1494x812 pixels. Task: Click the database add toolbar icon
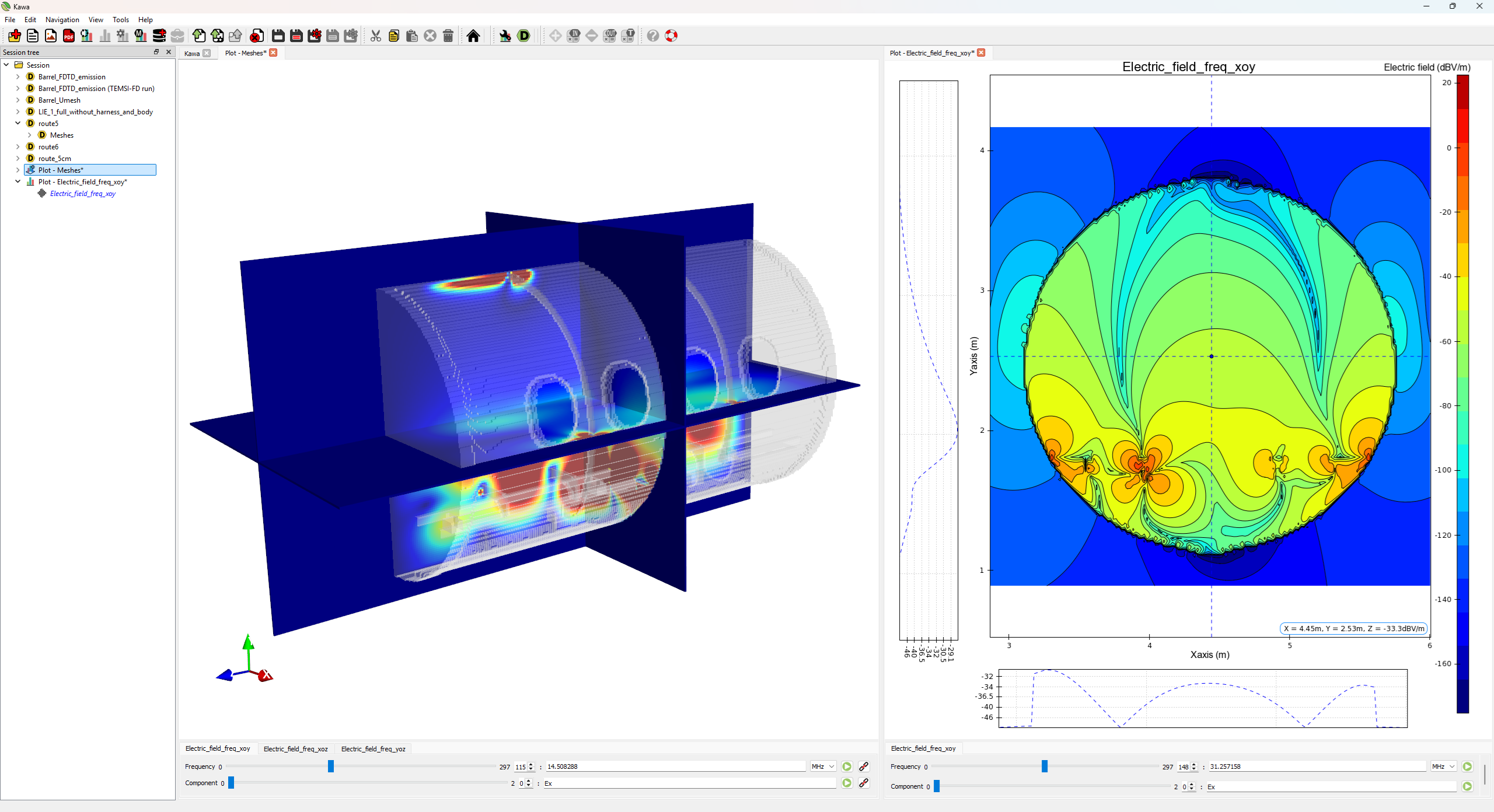click(159, 36)
